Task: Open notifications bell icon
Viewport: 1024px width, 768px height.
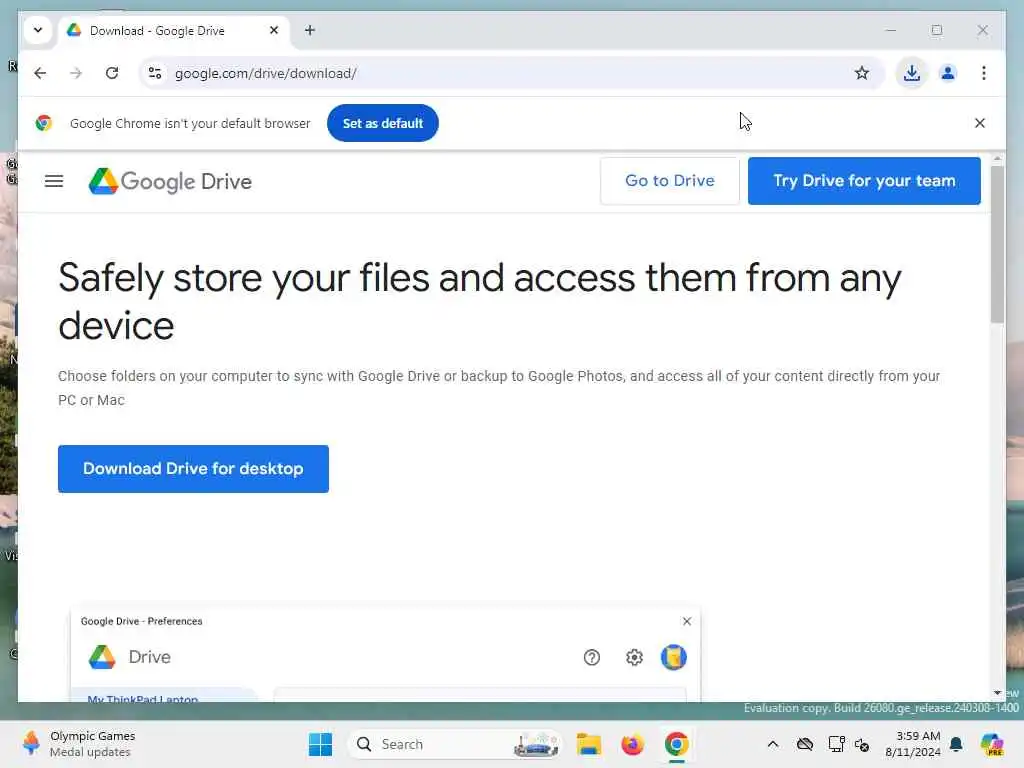Action: coord(956,744)
